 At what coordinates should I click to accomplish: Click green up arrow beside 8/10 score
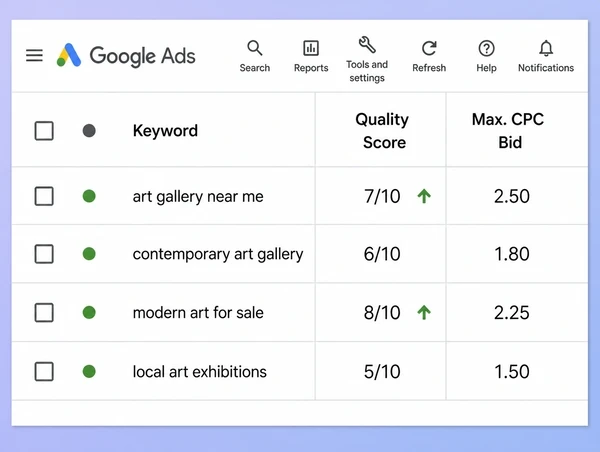click(424, 313)
